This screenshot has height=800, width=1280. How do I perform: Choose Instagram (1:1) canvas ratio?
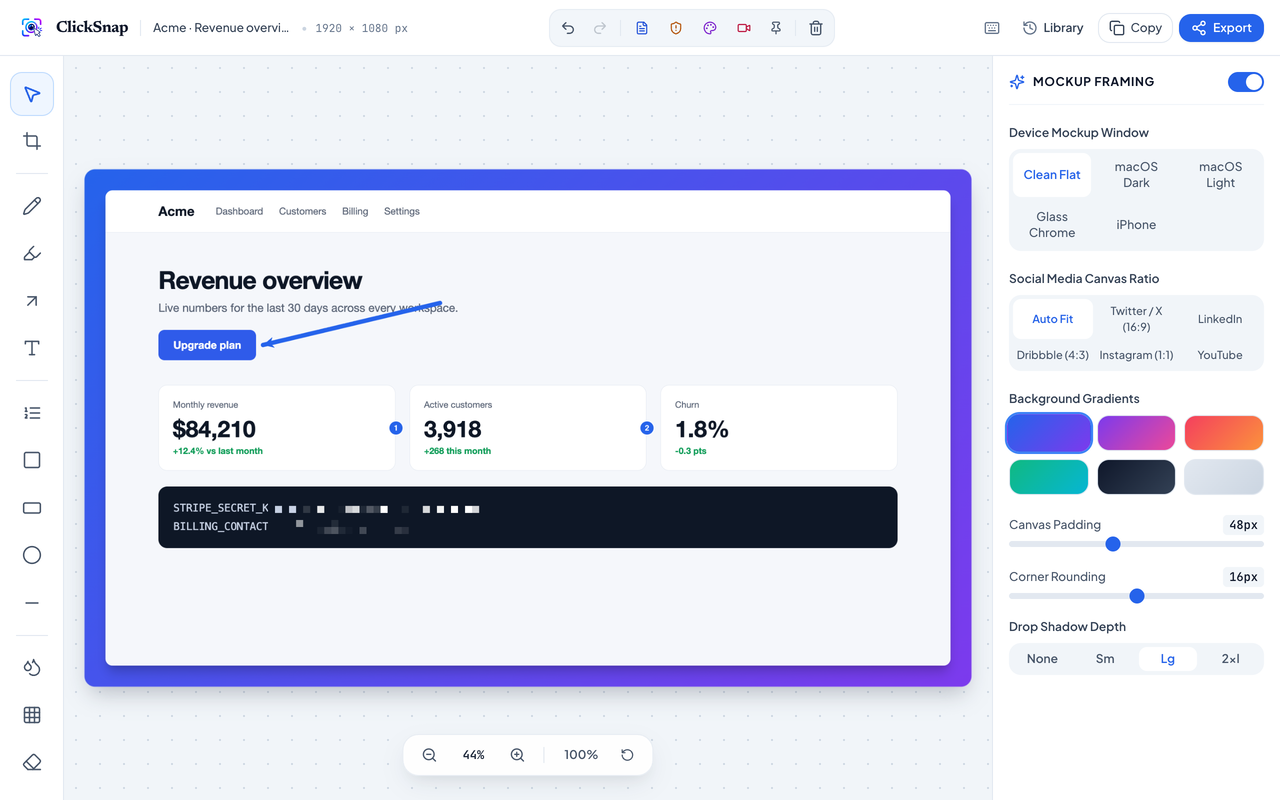click(x=1136, y=355)
